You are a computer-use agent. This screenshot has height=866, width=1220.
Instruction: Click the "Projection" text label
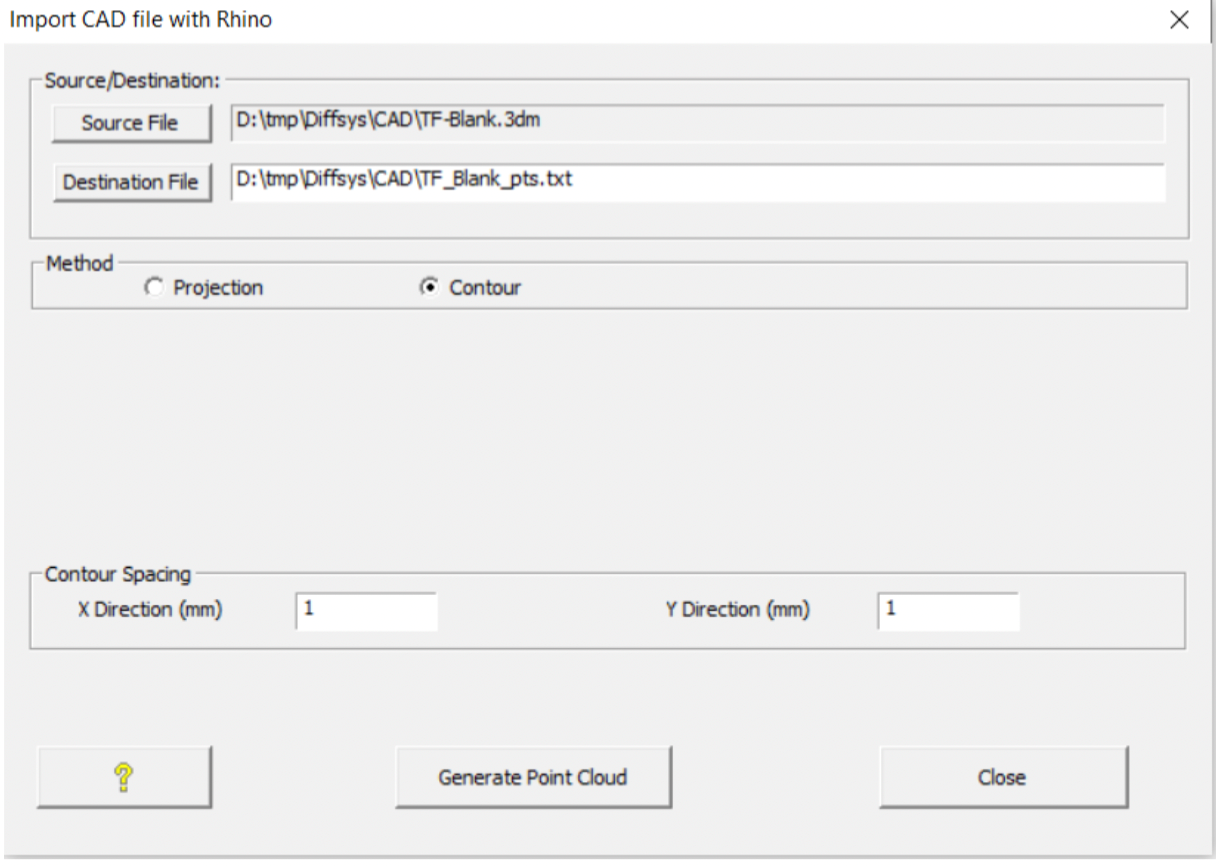(x=218, y=288)
